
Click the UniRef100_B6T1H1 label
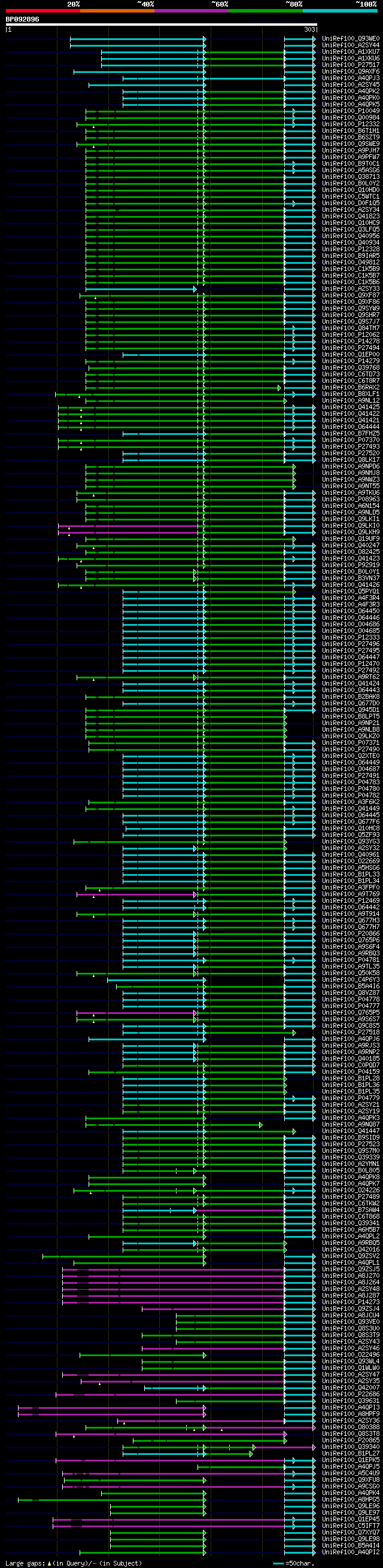pyautogui.click(x=351, y=131)
